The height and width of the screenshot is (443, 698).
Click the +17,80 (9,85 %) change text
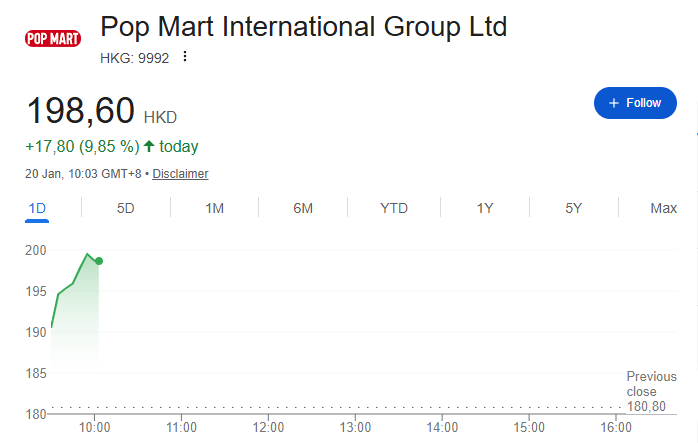tap(82, 147)
